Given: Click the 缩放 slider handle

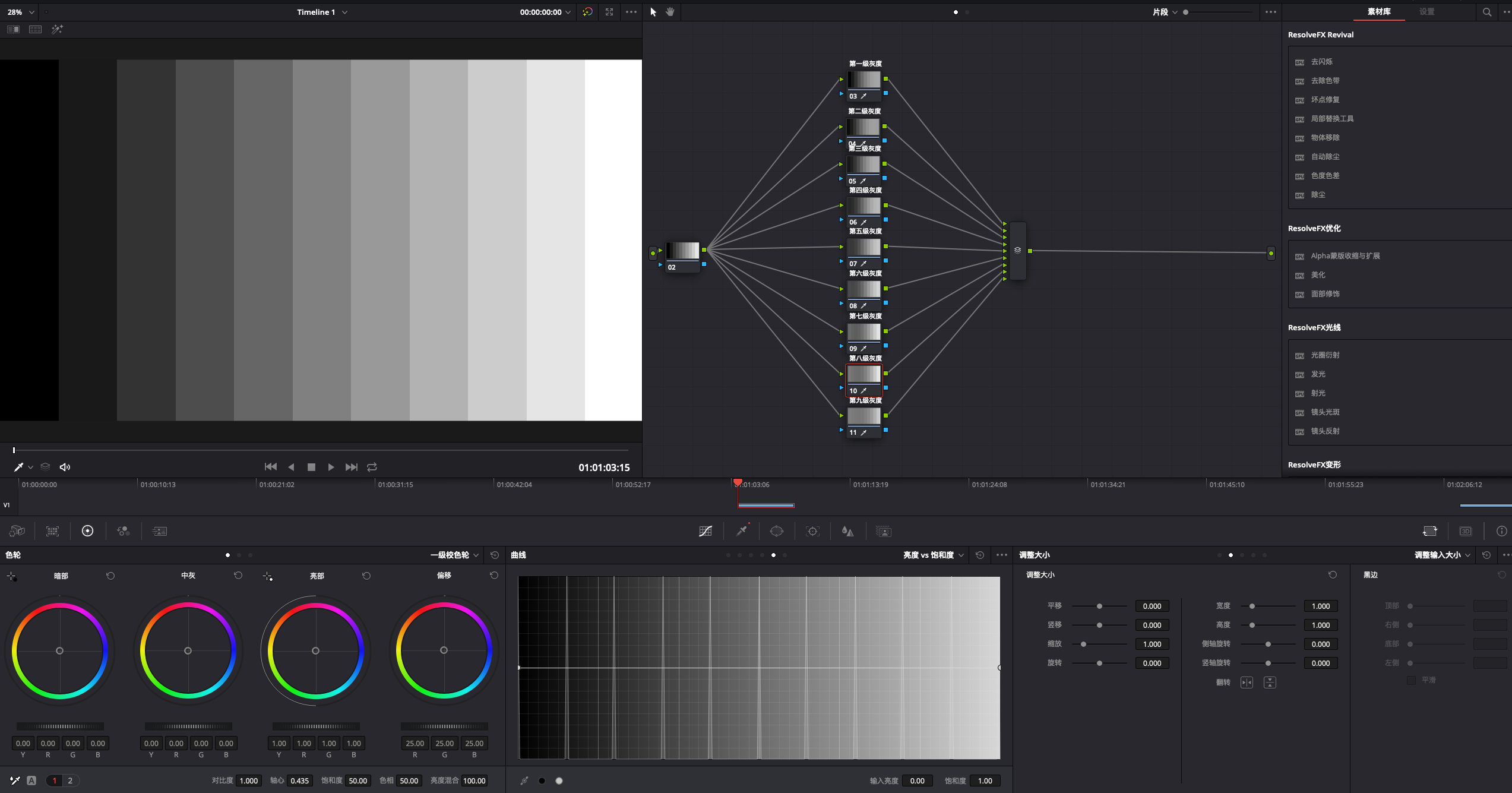Looking at the screenshot, I should (1083, 644).
